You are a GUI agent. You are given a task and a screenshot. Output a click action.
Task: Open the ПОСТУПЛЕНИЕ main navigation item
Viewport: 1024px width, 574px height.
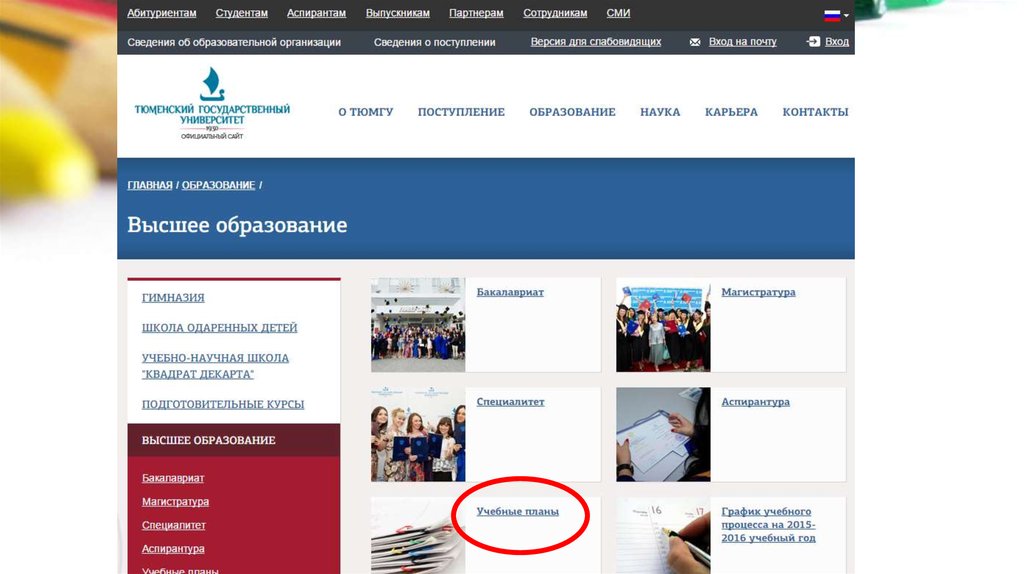point(461,112)
